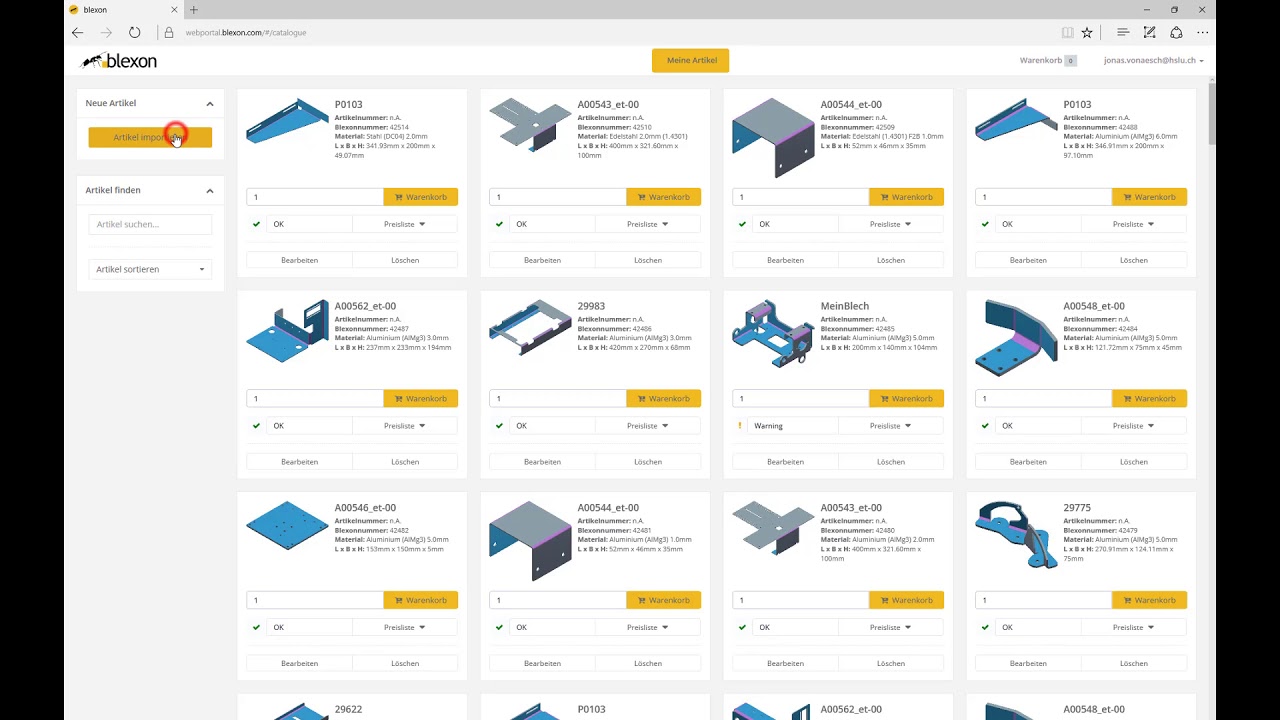The height and width of the screenshot is (720, 1280).
Task: Click the browser forward arrow
Action: coord(106,32)
